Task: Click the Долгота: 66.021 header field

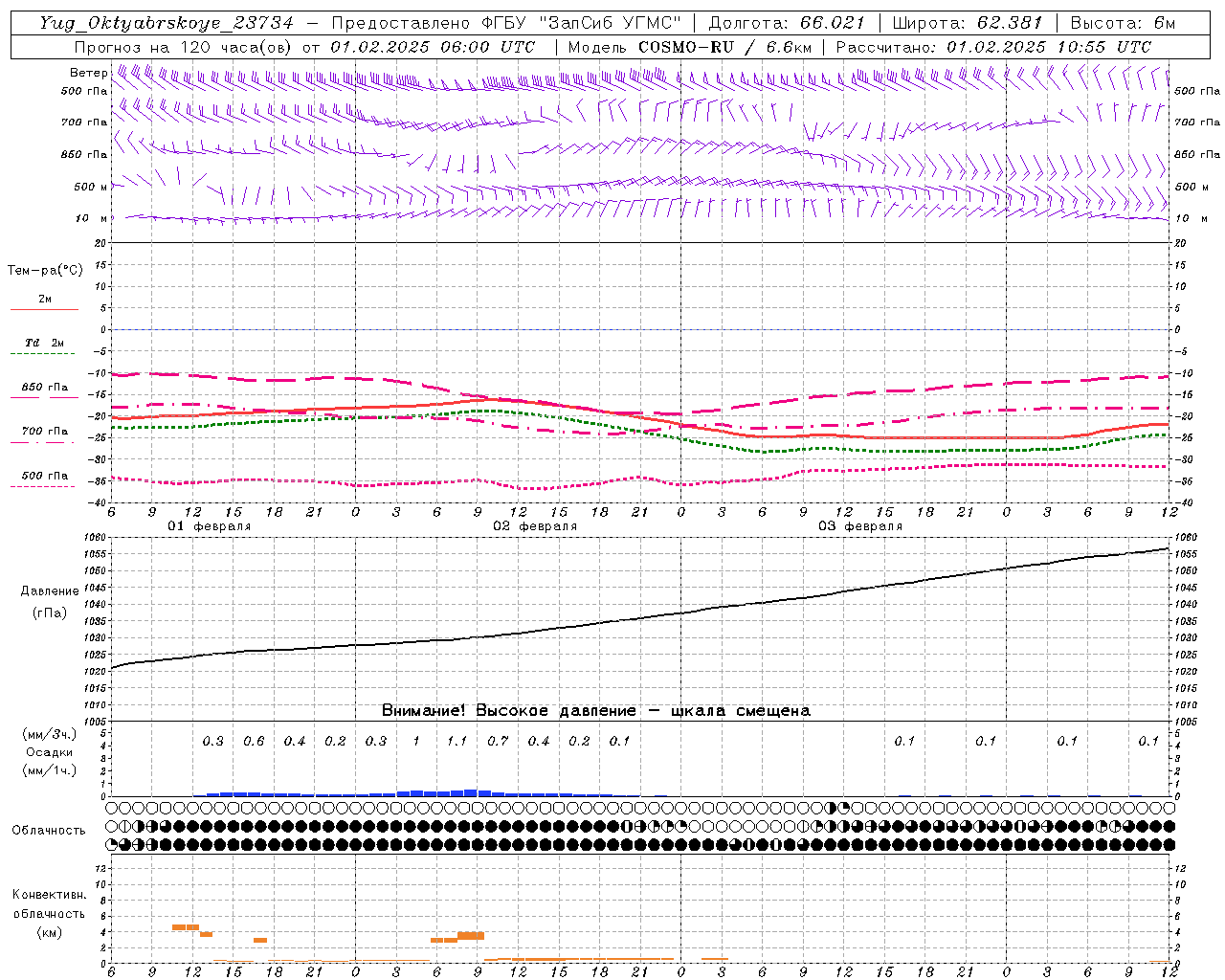Action: [787, 23]
